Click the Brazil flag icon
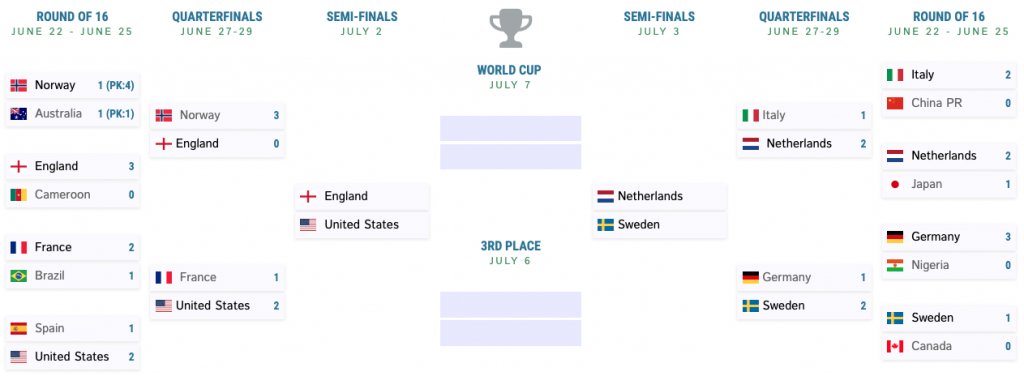The width and height of the screenshot is (1024, 376). 18,275
